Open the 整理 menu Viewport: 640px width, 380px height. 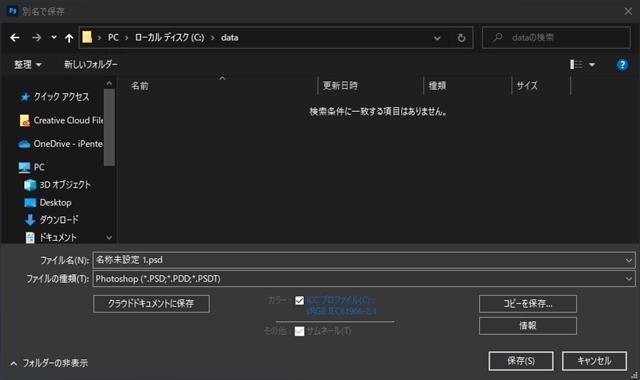(28, 64)
